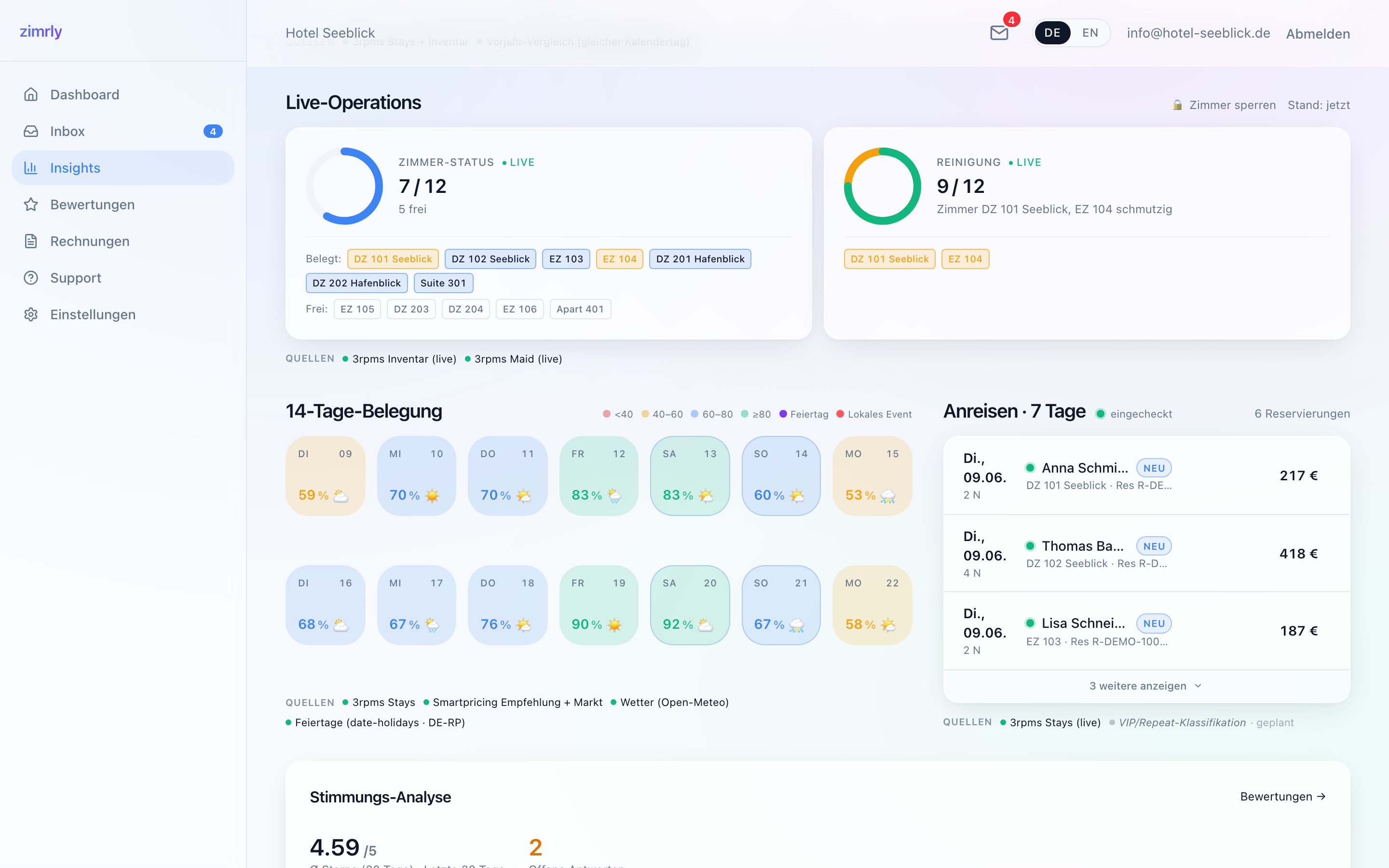Select Insights in the sidebar
The image size is (1389, 868).
coord(123,168)
